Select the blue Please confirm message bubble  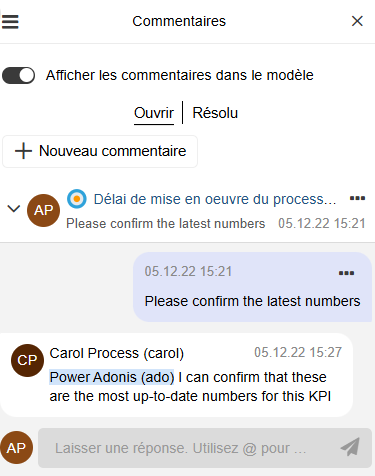click(252, 287)
